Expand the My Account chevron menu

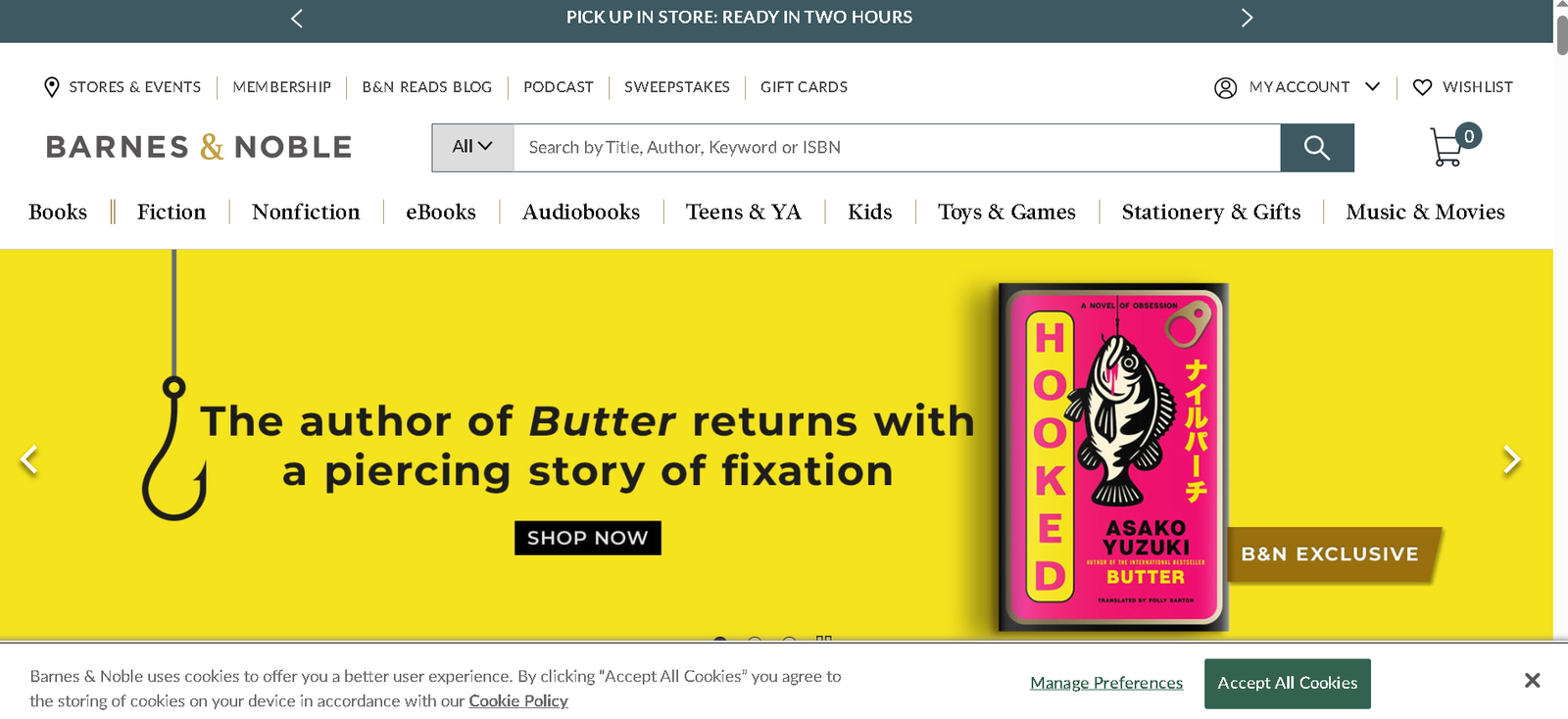pos(1374,87)
